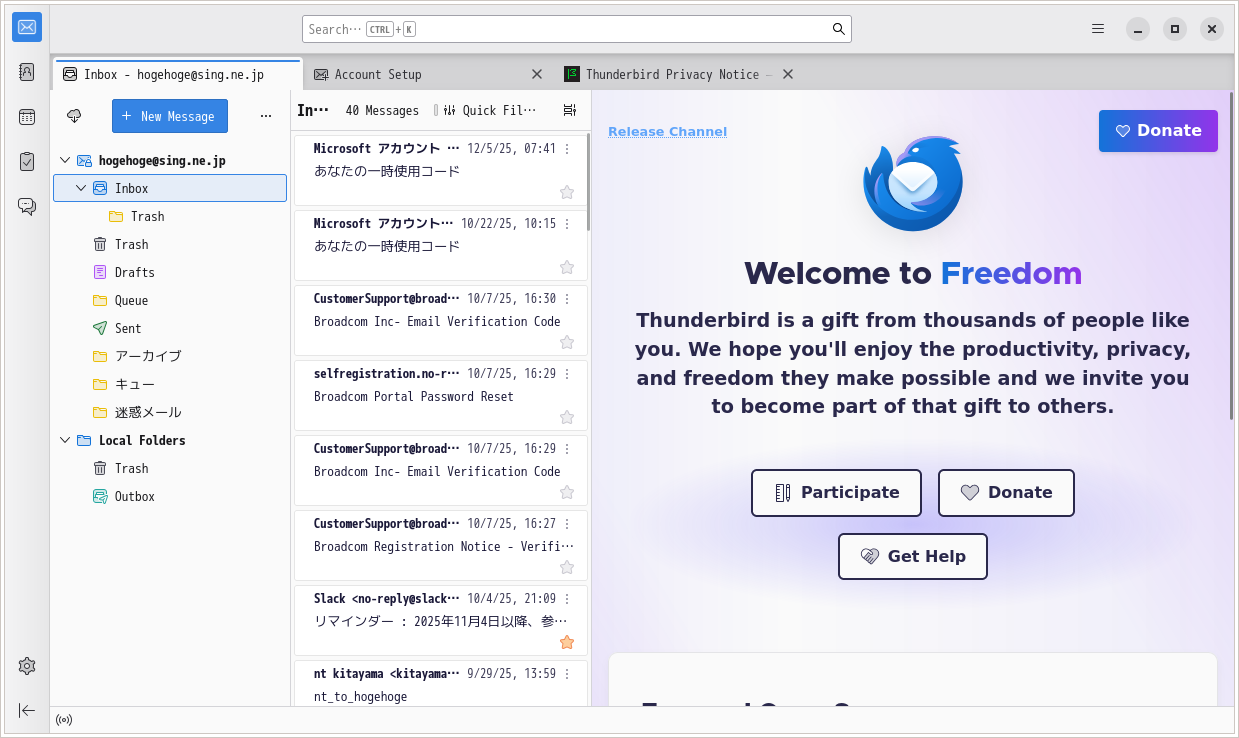Select the Outbox folder

(x=170, y=496)
